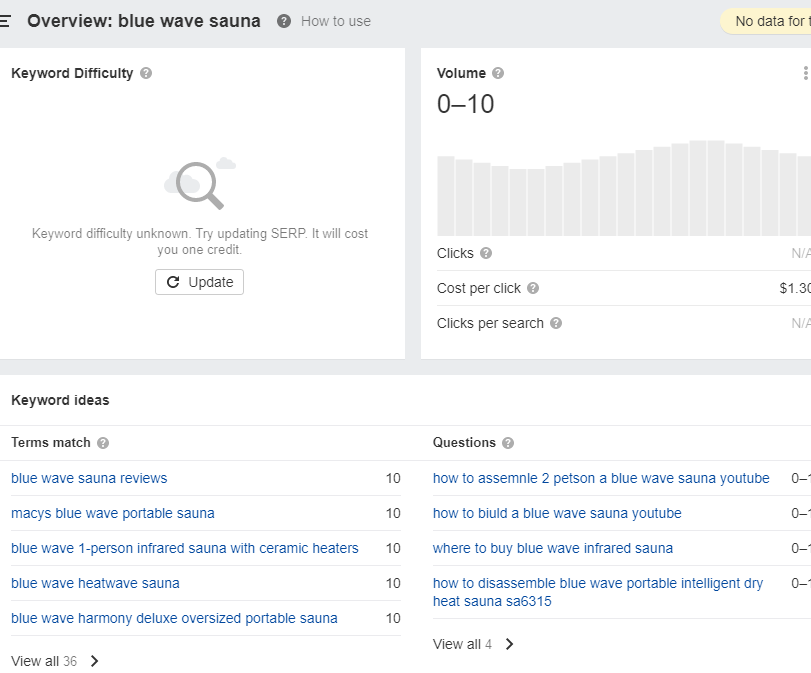Image resolution: width=811 pixels, height=673 pixels.
Task: Click the No data notification banner
Action: pyautogui.click(x=766, y=21)
